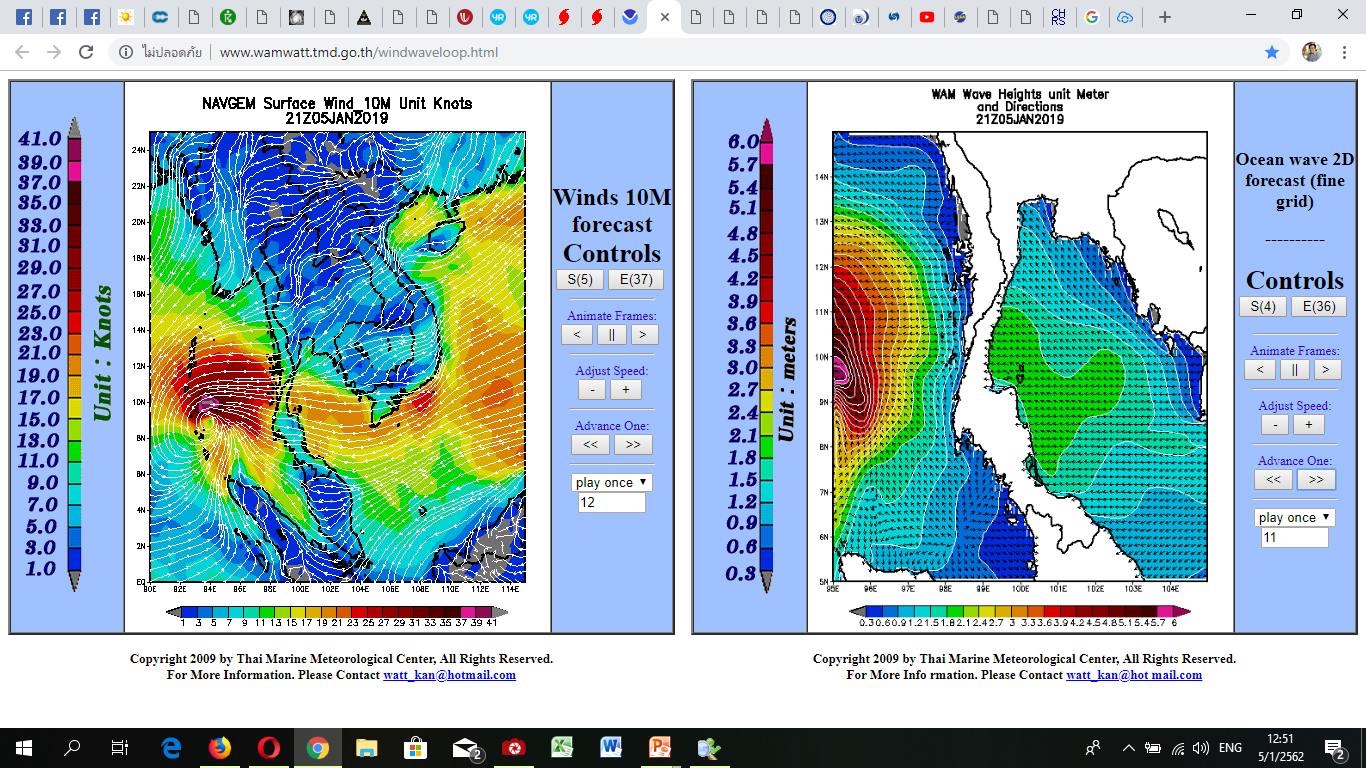
Task: Launch Opera from taskbar
Action: click(x=268, y=748)
